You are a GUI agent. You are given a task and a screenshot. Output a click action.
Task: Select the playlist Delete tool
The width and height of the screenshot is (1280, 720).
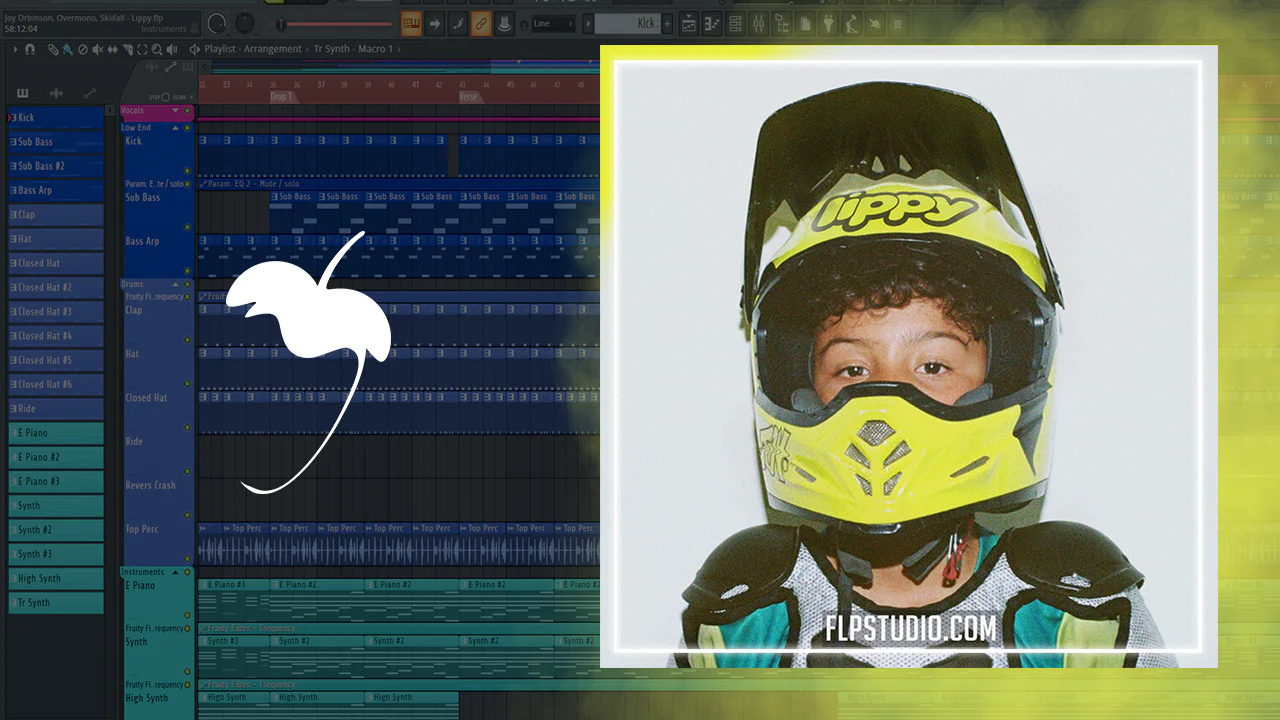(82, 49)
